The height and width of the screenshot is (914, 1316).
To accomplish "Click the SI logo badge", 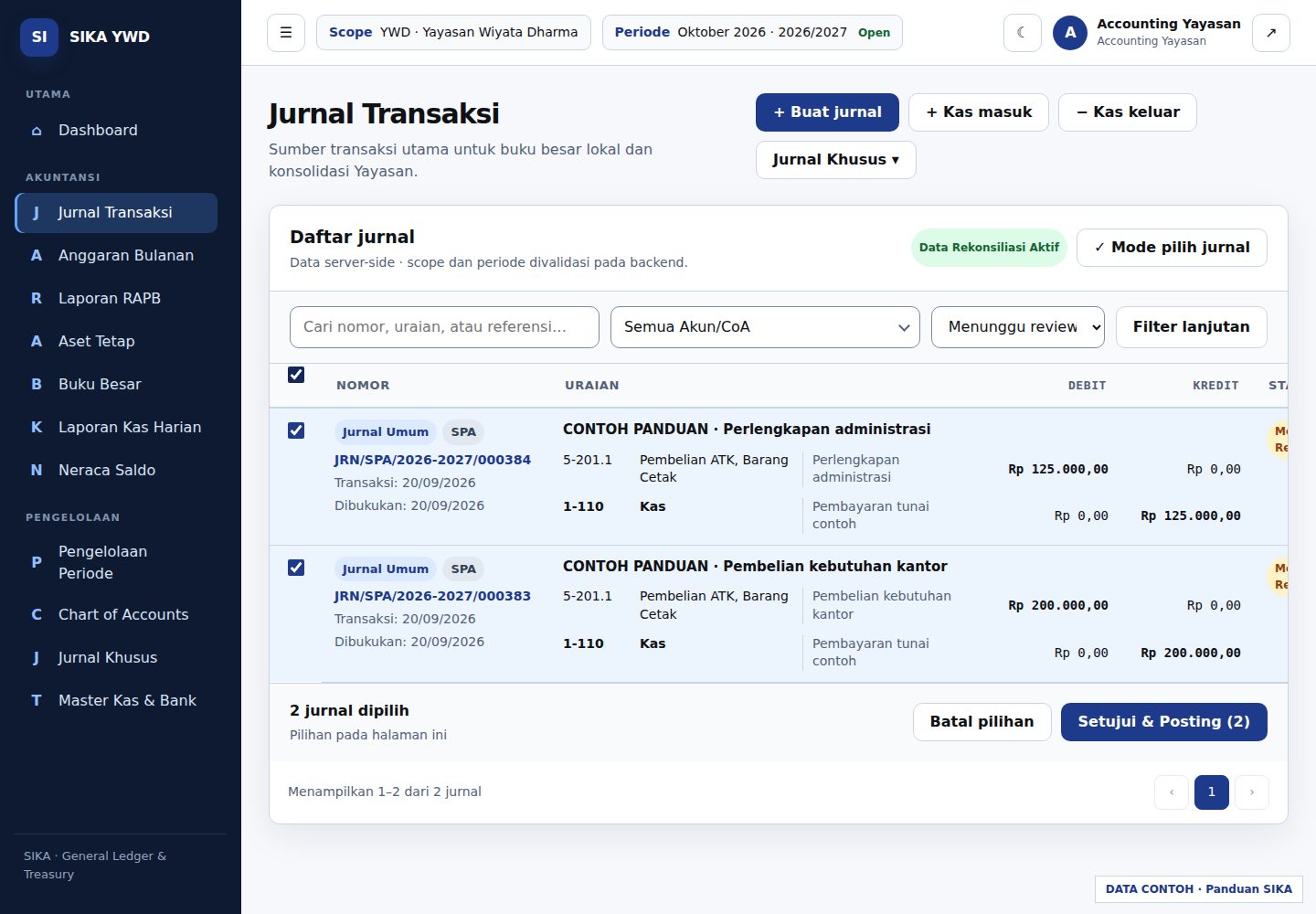I will 39,37.
